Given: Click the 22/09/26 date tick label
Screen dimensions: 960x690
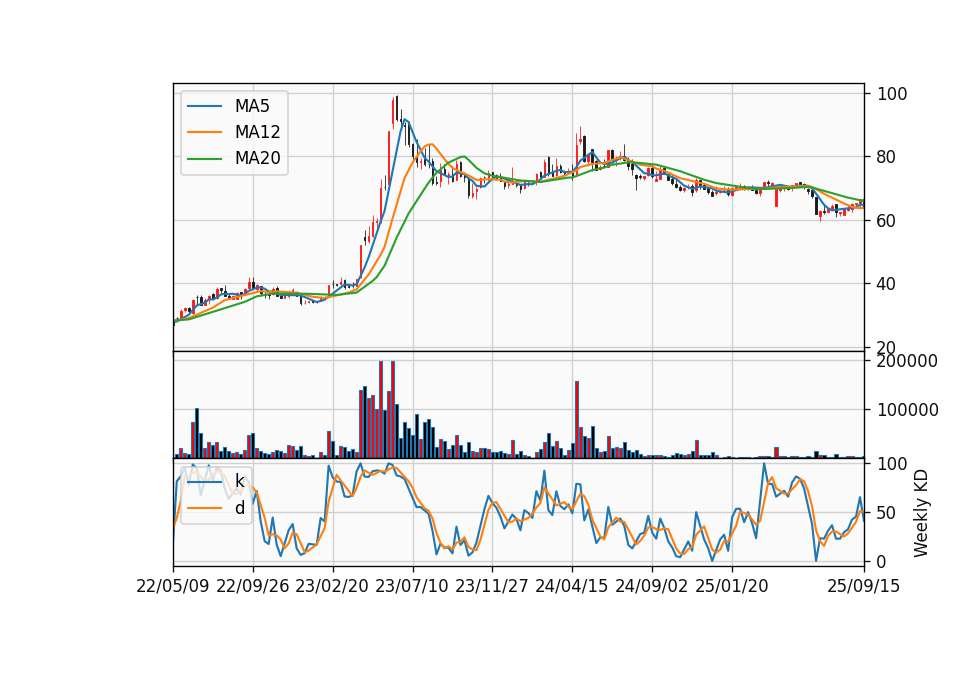Looking at the screenshot, I should coord(253,586).
